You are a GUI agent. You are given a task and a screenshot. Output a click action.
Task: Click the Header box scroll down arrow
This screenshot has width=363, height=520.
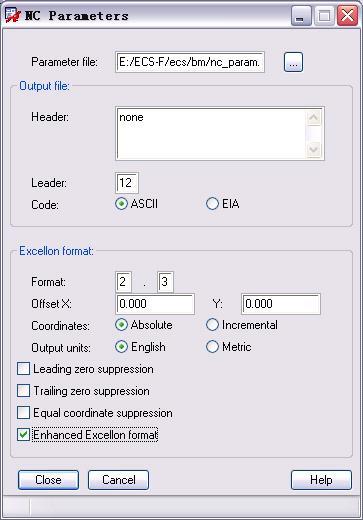click(x=314, y=149)
